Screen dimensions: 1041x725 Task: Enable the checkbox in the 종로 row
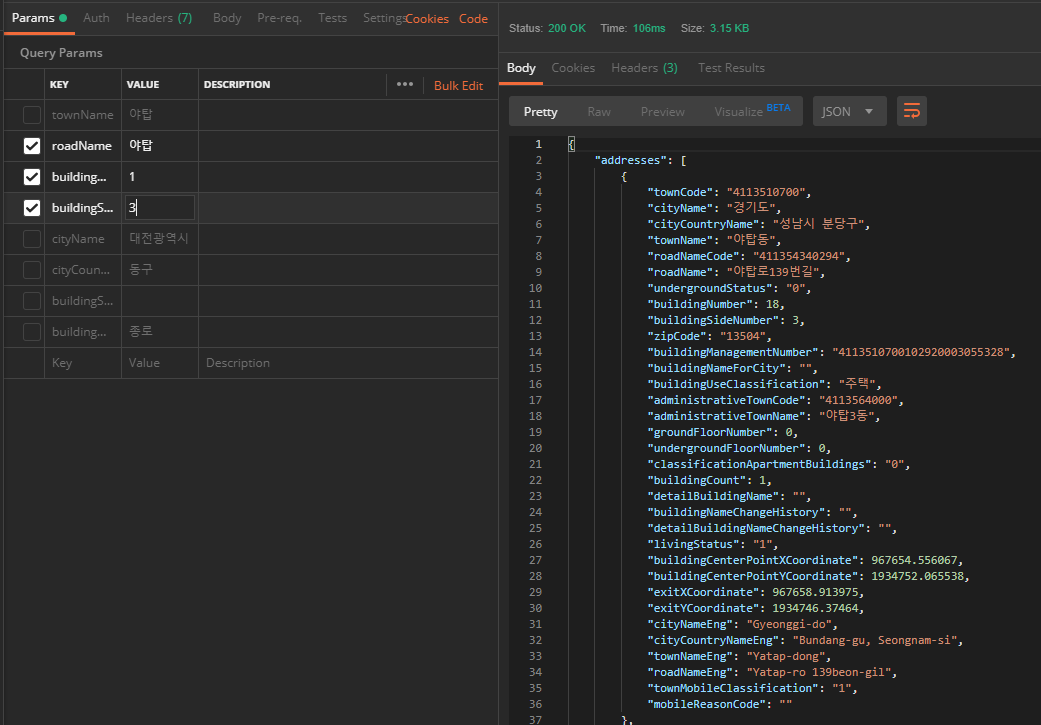[32, 332]
